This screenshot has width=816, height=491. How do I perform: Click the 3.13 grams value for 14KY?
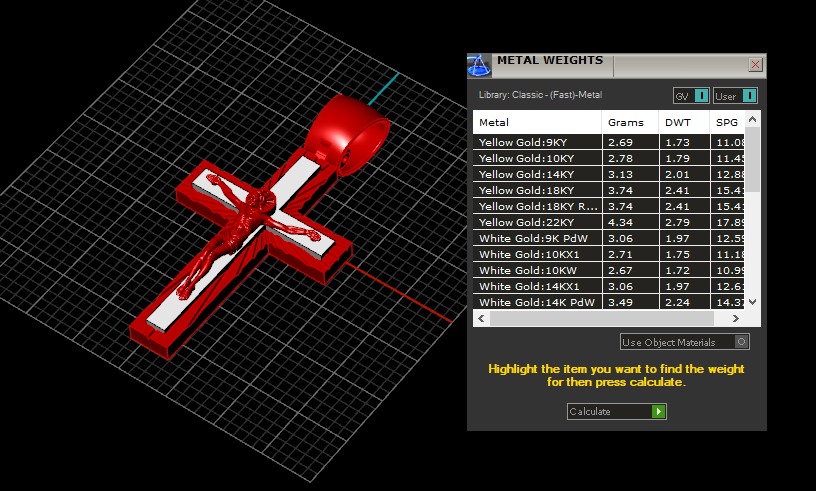pyautogui.click(x=620, y=174)
